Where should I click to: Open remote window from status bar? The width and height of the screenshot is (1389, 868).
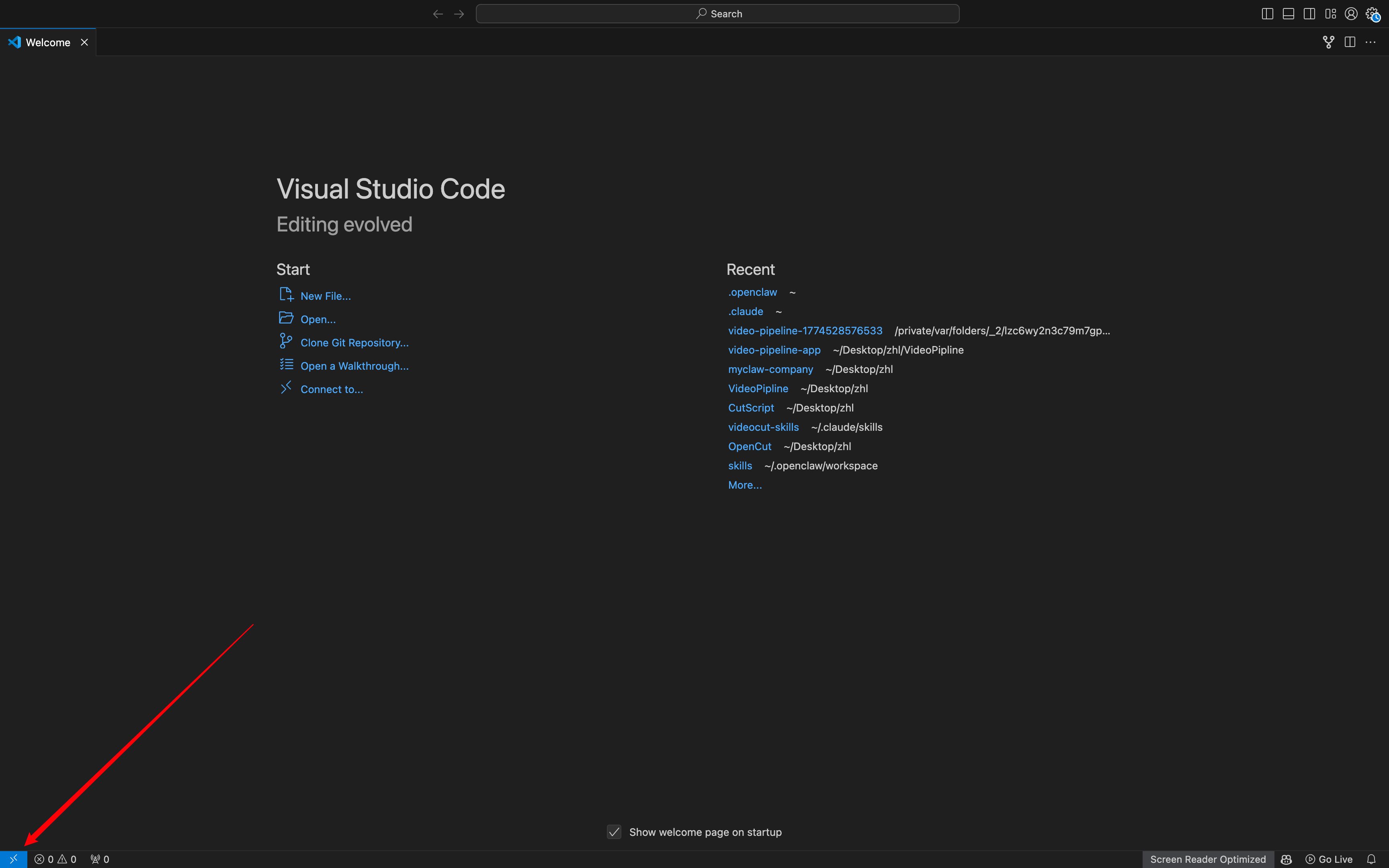point(13,859)
